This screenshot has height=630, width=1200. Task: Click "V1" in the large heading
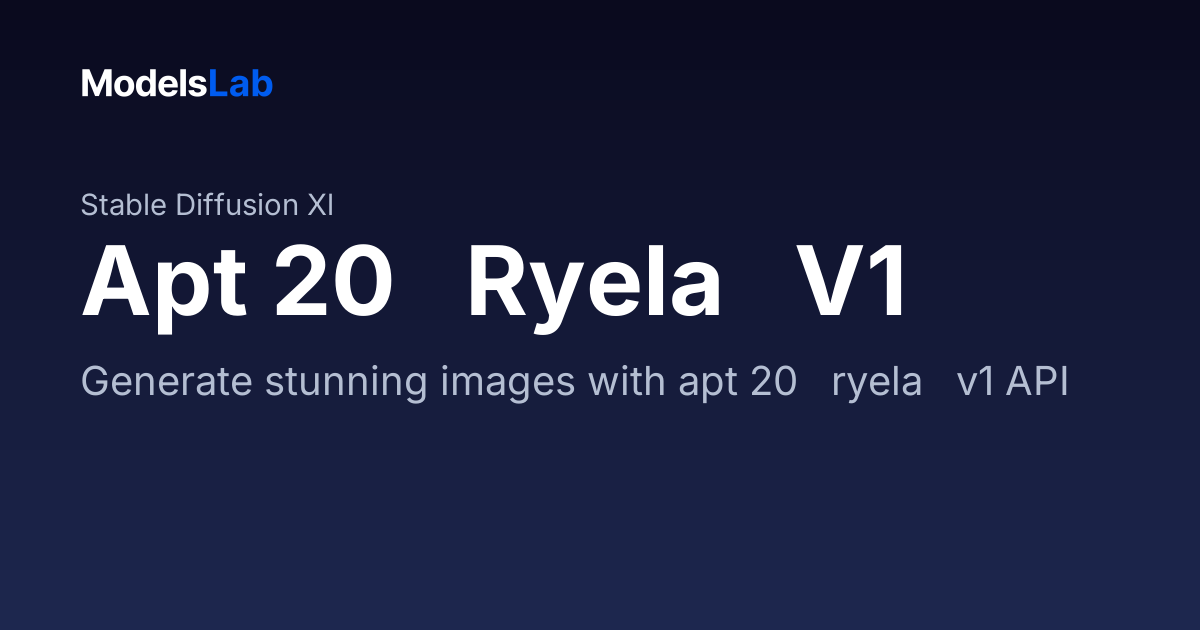pos(852,281)
